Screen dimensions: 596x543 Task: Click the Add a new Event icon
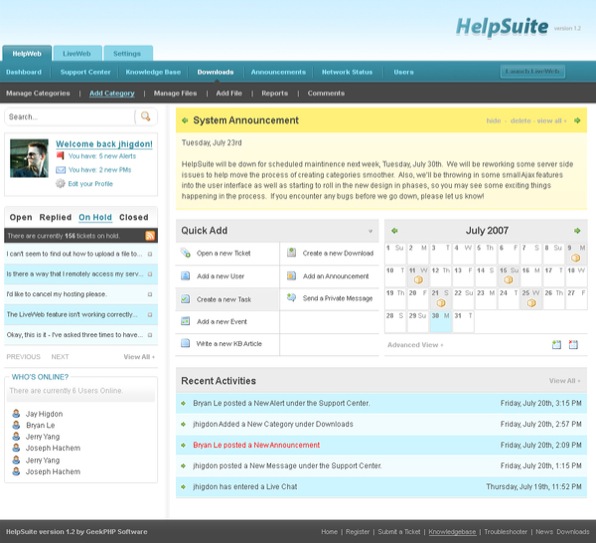(x=185, y=321)
